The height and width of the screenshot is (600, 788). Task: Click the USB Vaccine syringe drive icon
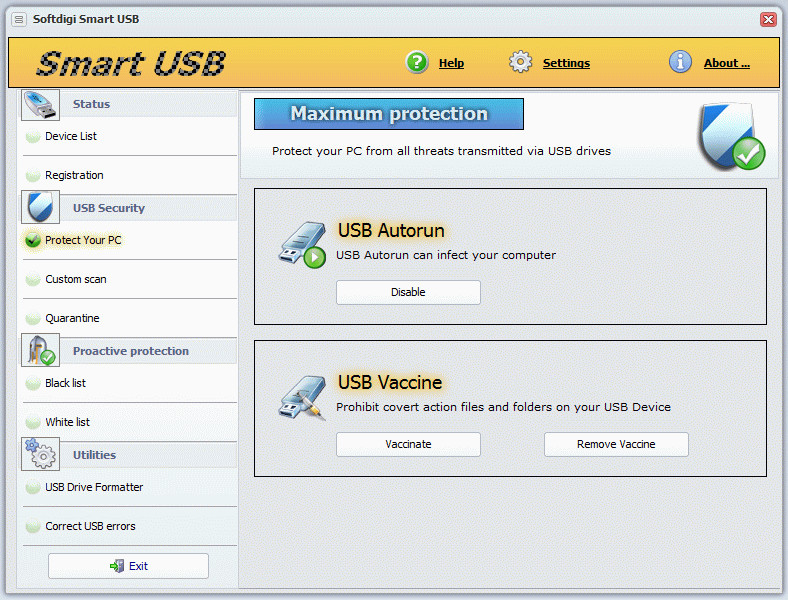[303, 397]
